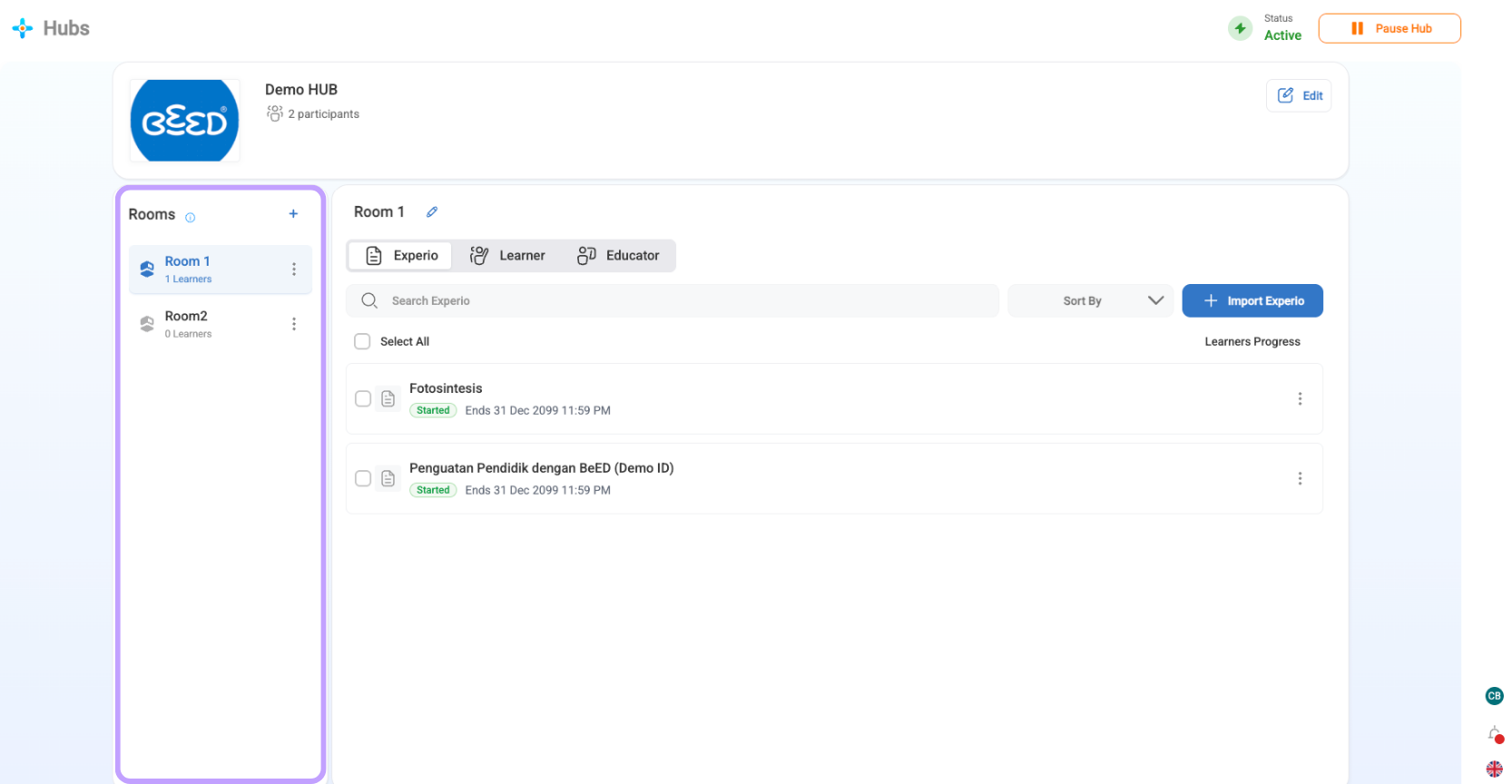Click the Pause Hub button

click(1389, 28)
